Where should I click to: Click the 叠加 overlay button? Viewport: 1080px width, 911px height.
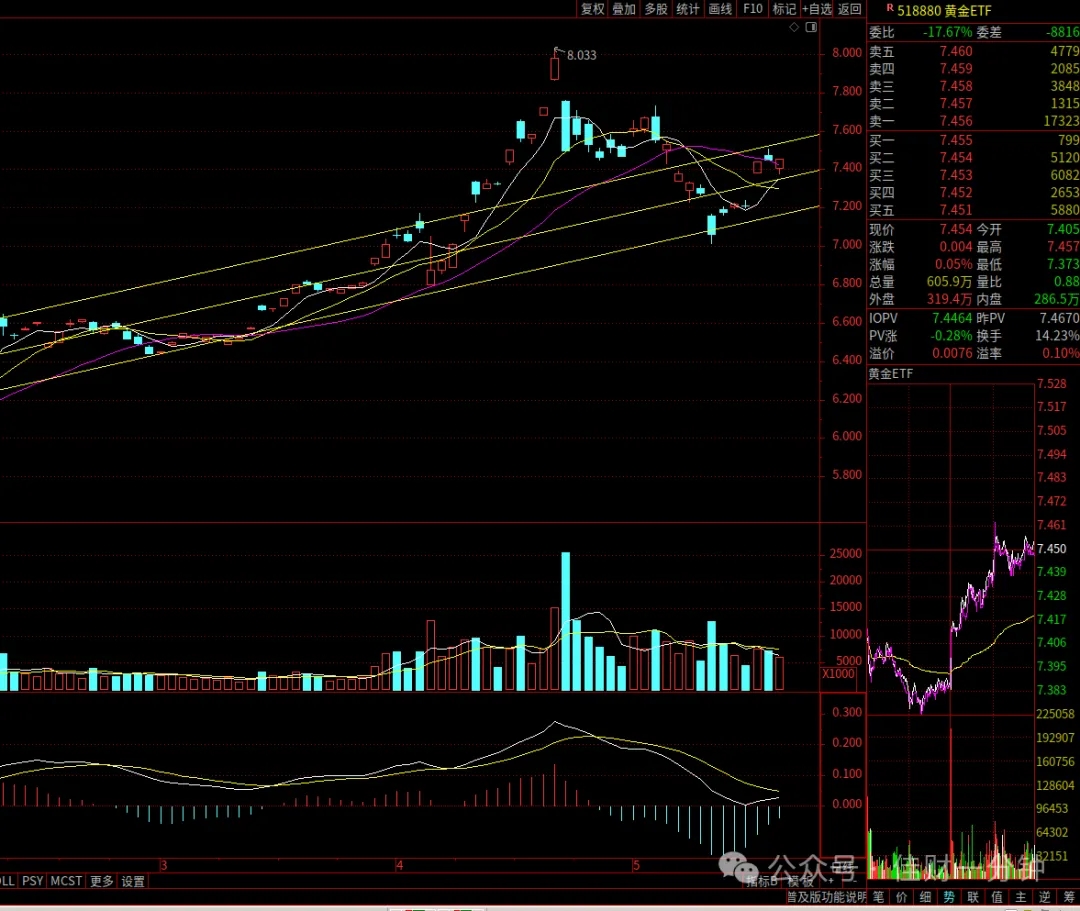tap(624, 9)
